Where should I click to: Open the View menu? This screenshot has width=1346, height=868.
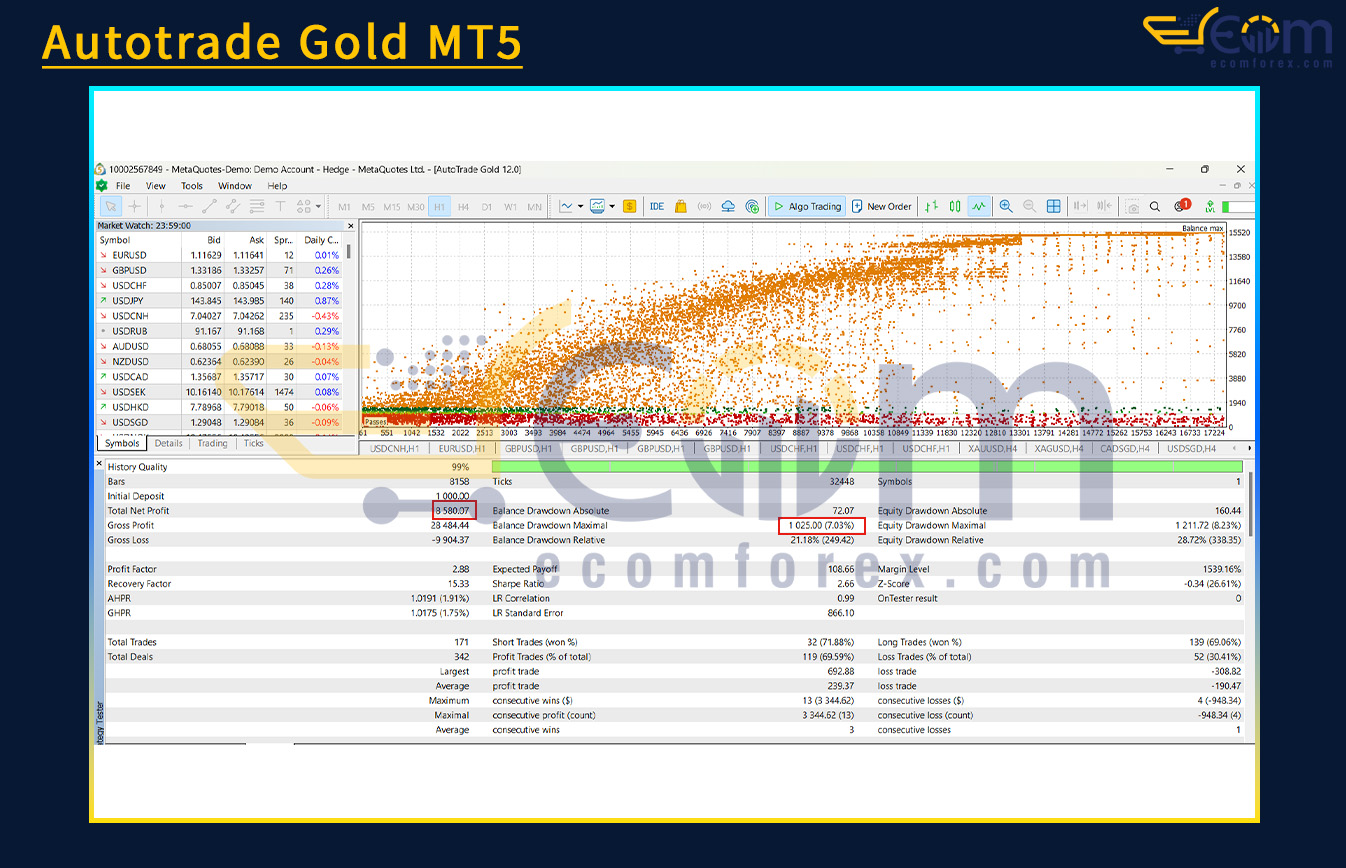pyautogui.click(x=155, y=186)
